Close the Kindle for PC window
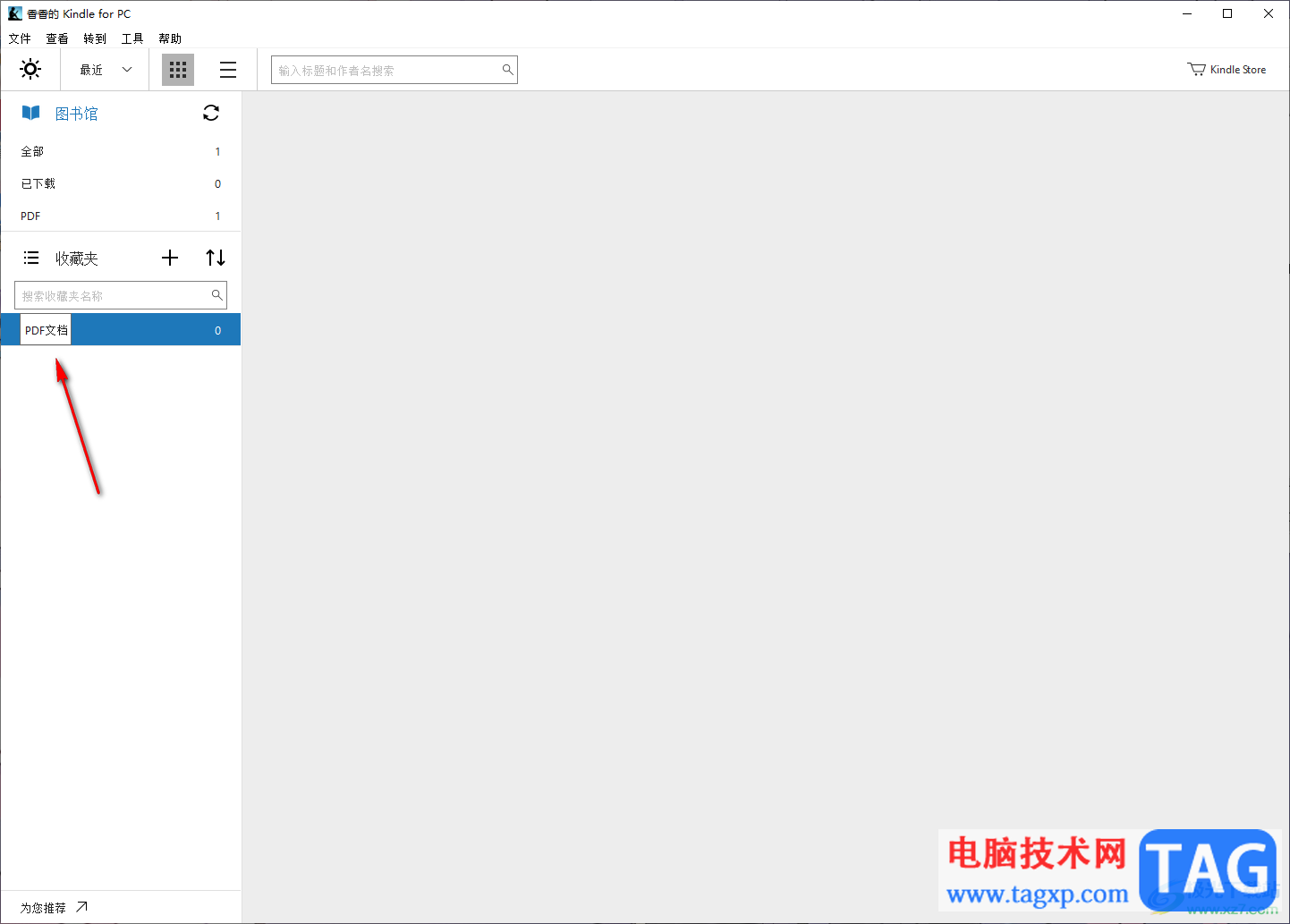The width and height of the screenshot is (1290, 924). pos(1269,13)
